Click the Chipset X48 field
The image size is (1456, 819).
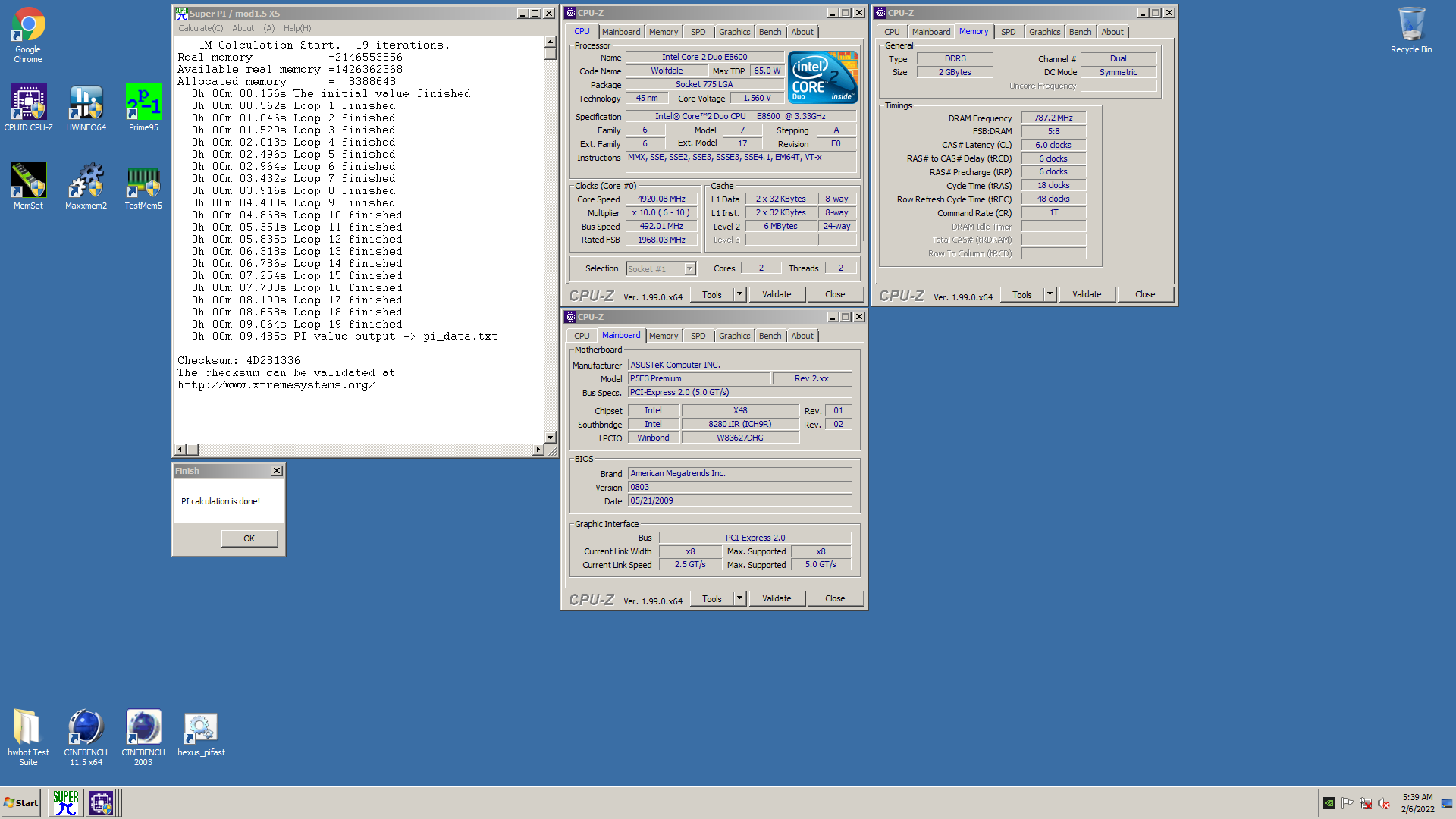(740, 410)
